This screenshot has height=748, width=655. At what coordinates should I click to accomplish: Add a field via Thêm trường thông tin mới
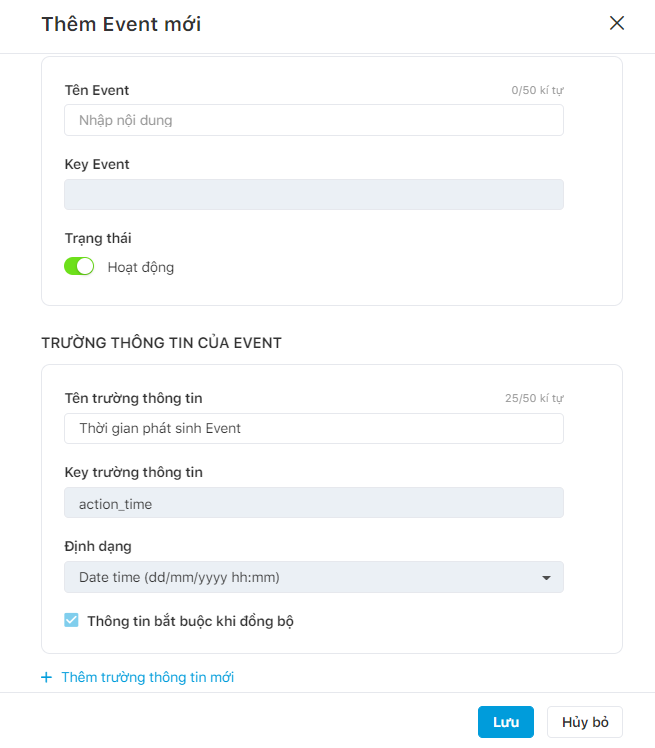coord(147,677)
